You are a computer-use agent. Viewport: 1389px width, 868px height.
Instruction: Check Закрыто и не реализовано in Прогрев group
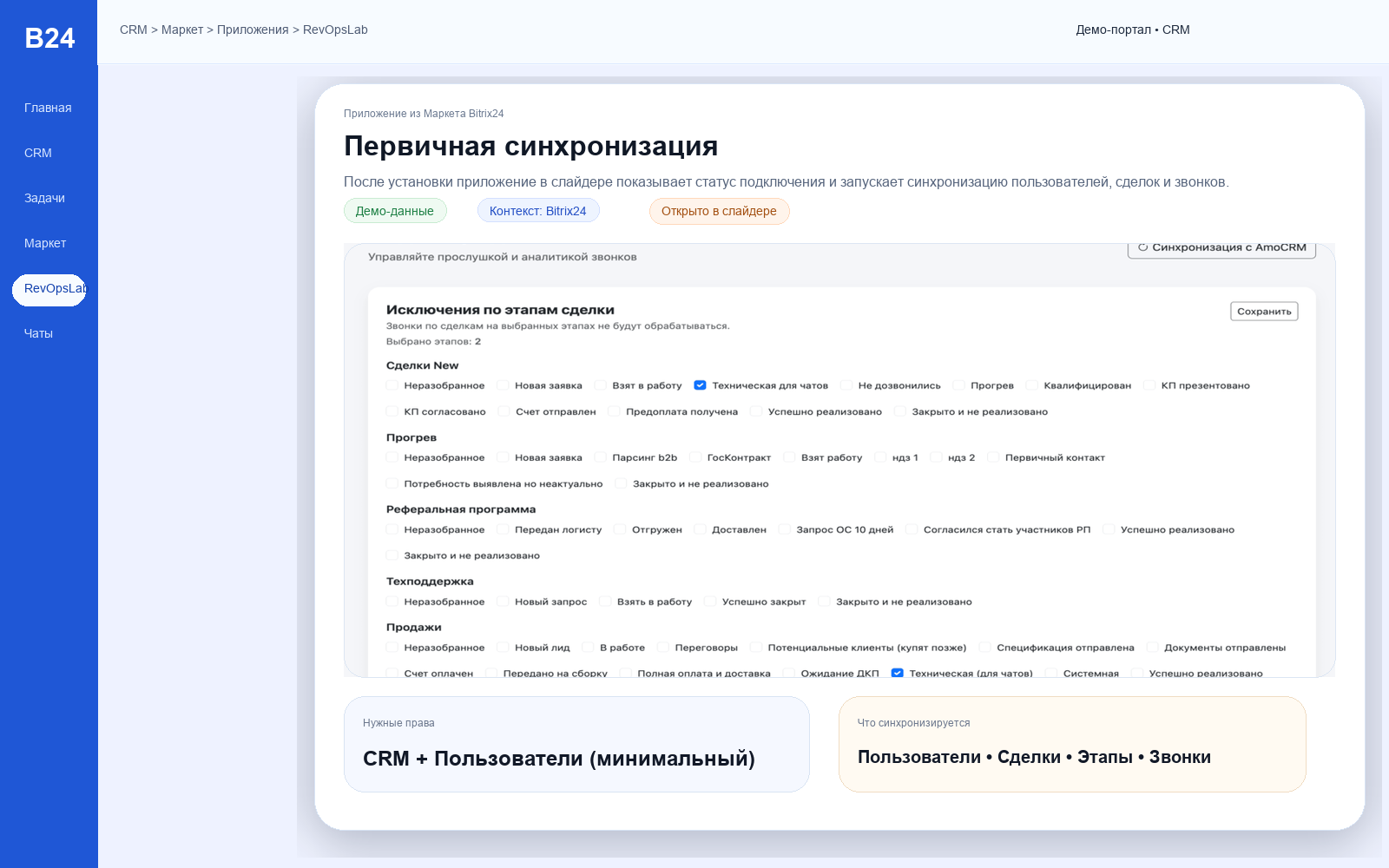pyautogui.click(x=621, y=483)
